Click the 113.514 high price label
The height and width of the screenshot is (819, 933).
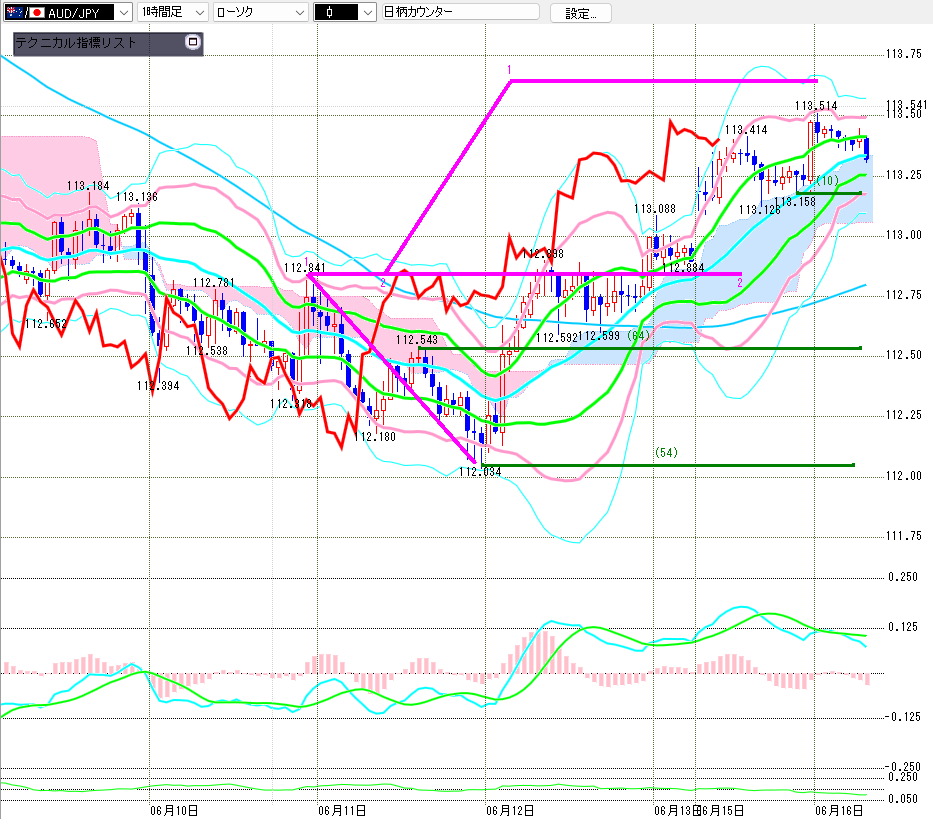pos(816,106)
